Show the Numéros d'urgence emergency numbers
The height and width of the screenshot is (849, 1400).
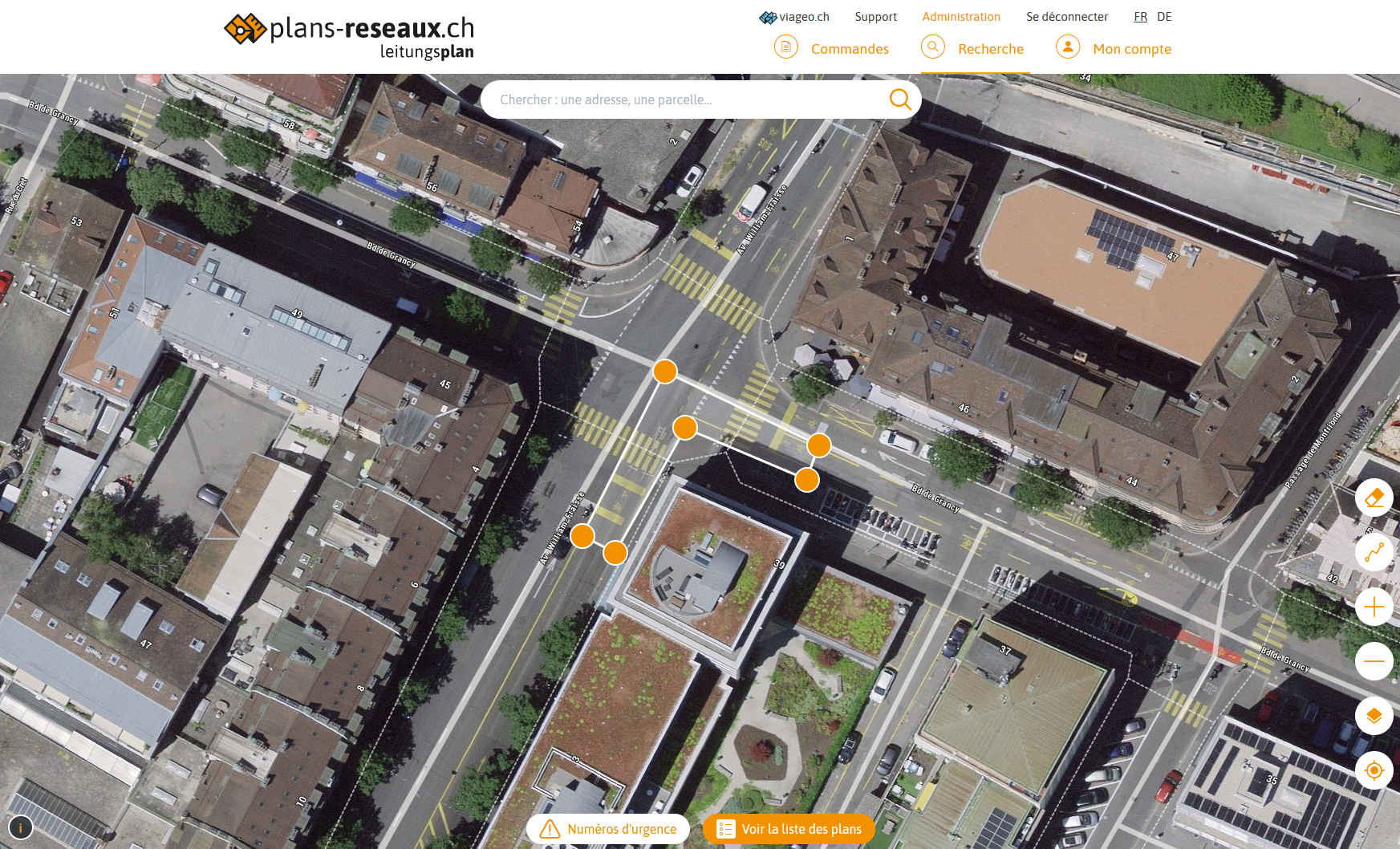tap(608, 829)
